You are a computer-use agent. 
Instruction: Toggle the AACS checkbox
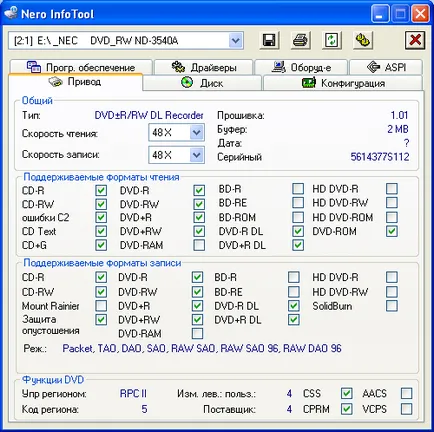(406, 393)
